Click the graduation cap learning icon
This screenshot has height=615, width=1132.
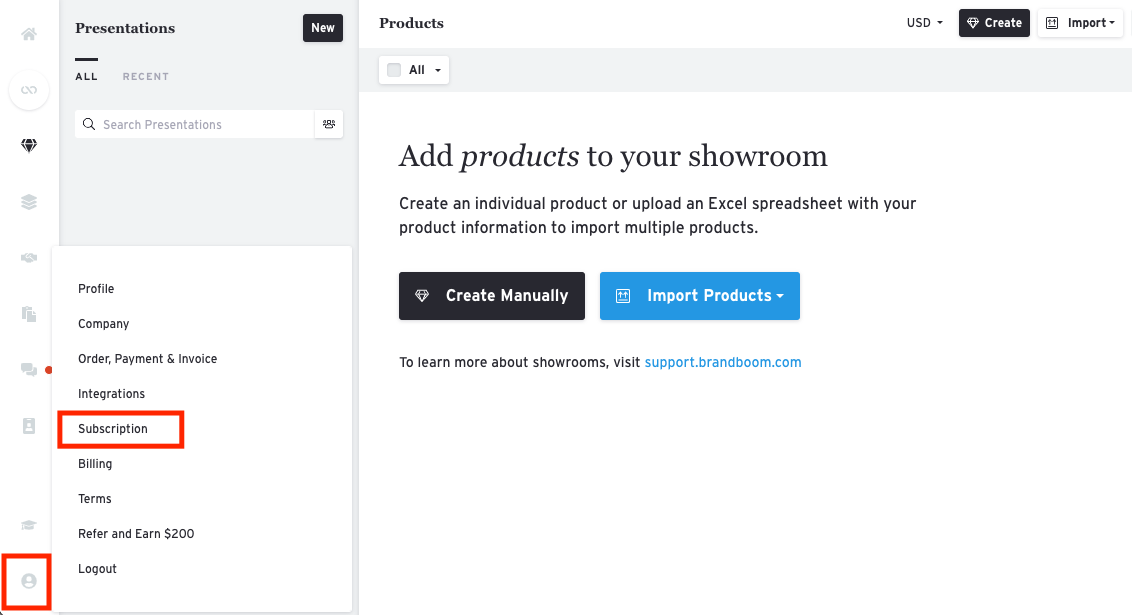click(28, 524)
